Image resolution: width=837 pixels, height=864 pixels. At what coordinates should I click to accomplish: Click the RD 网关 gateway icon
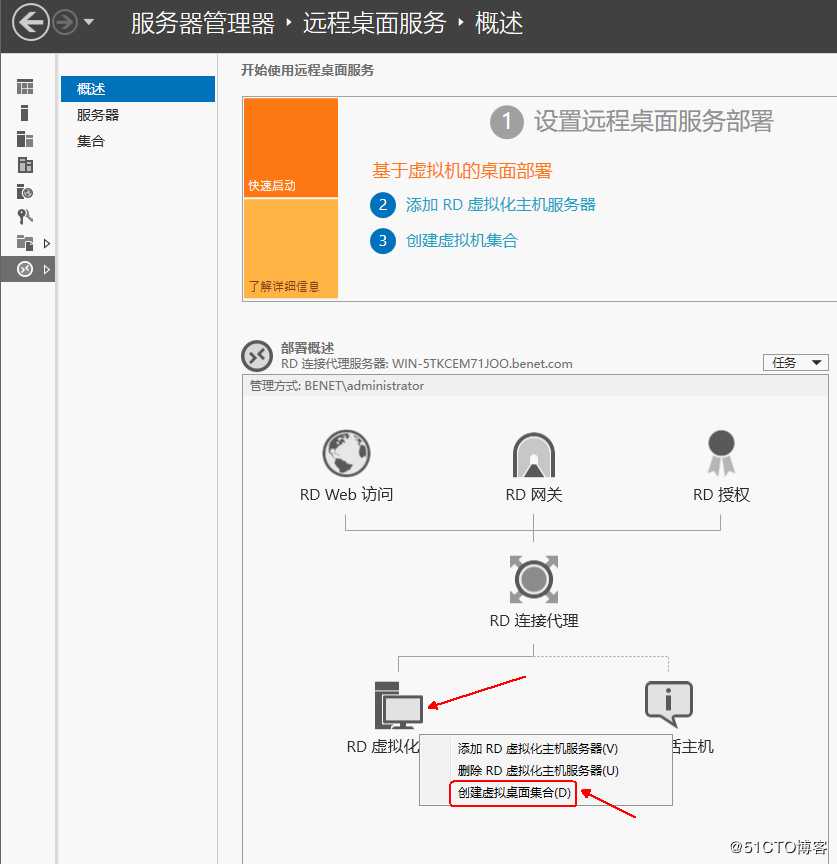(533, 455)
